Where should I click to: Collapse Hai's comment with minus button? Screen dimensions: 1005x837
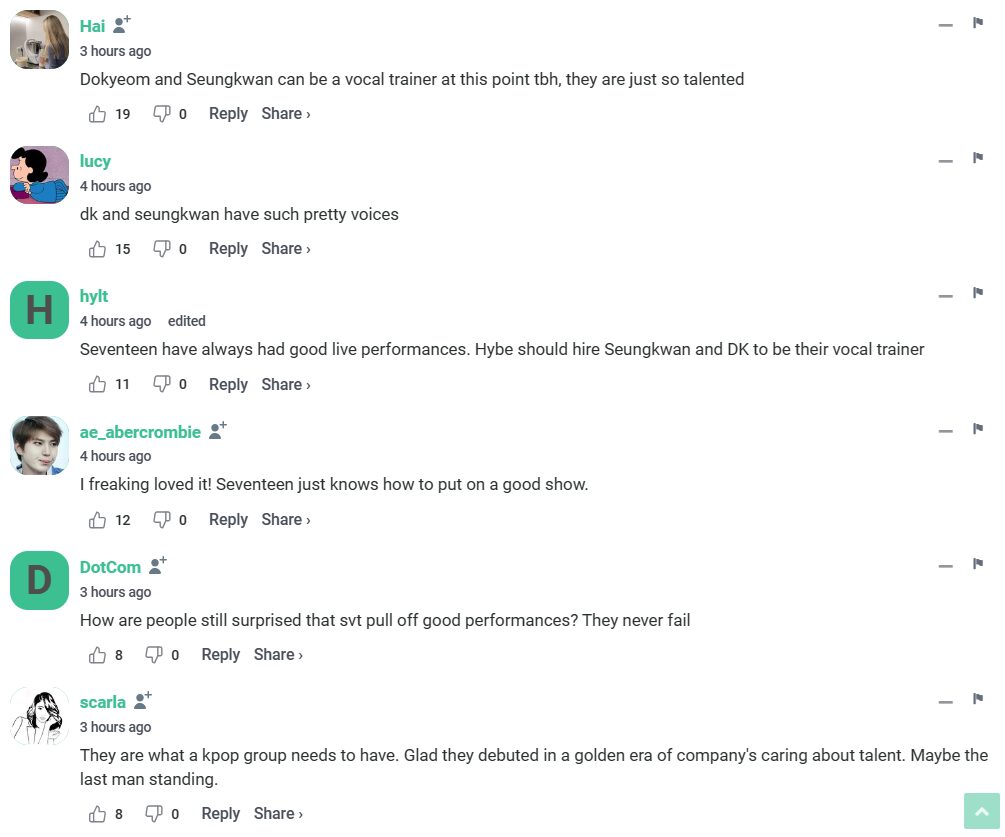click(x=945, y=25)
